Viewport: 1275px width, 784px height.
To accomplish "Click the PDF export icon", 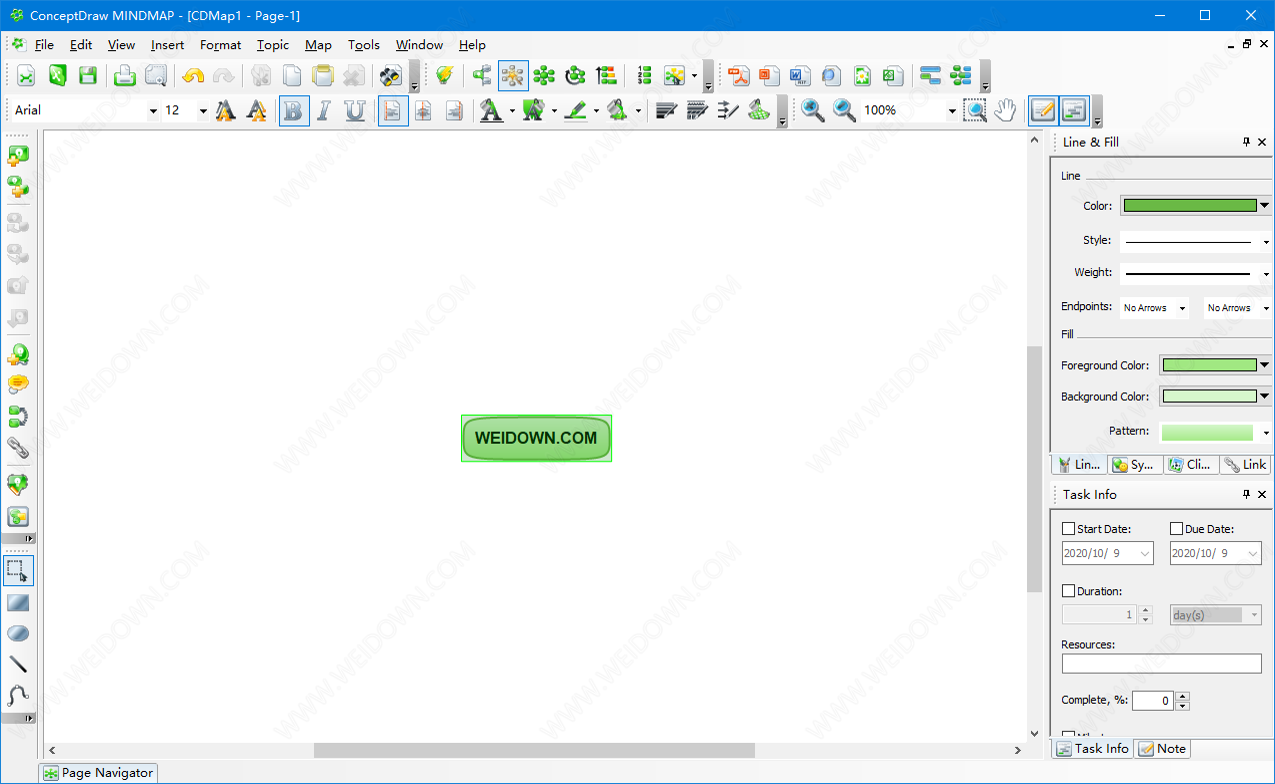I will [738, 75].
